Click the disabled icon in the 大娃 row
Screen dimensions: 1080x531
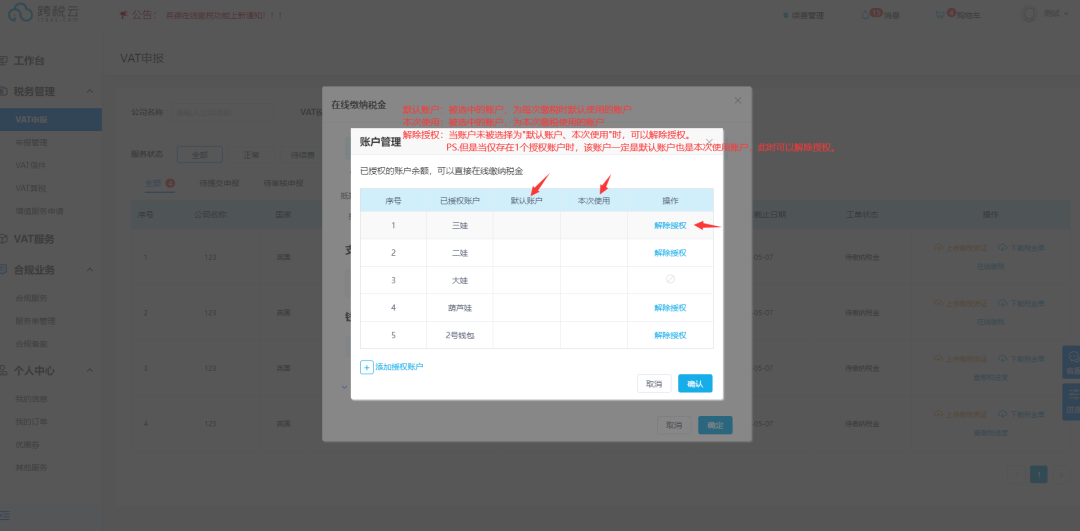pyautogui.click(x=670, y=279)
